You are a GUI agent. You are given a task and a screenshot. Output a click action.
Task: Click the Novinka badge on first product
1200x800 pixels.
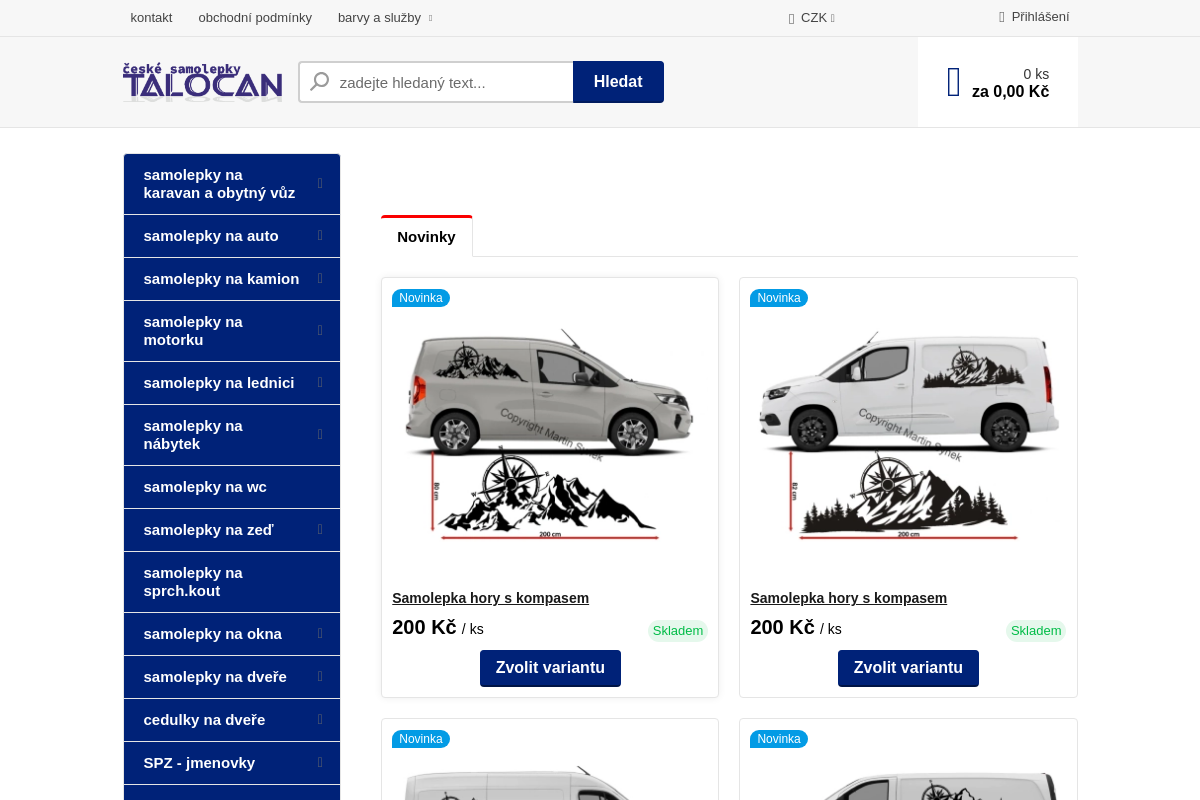(420, 298)
